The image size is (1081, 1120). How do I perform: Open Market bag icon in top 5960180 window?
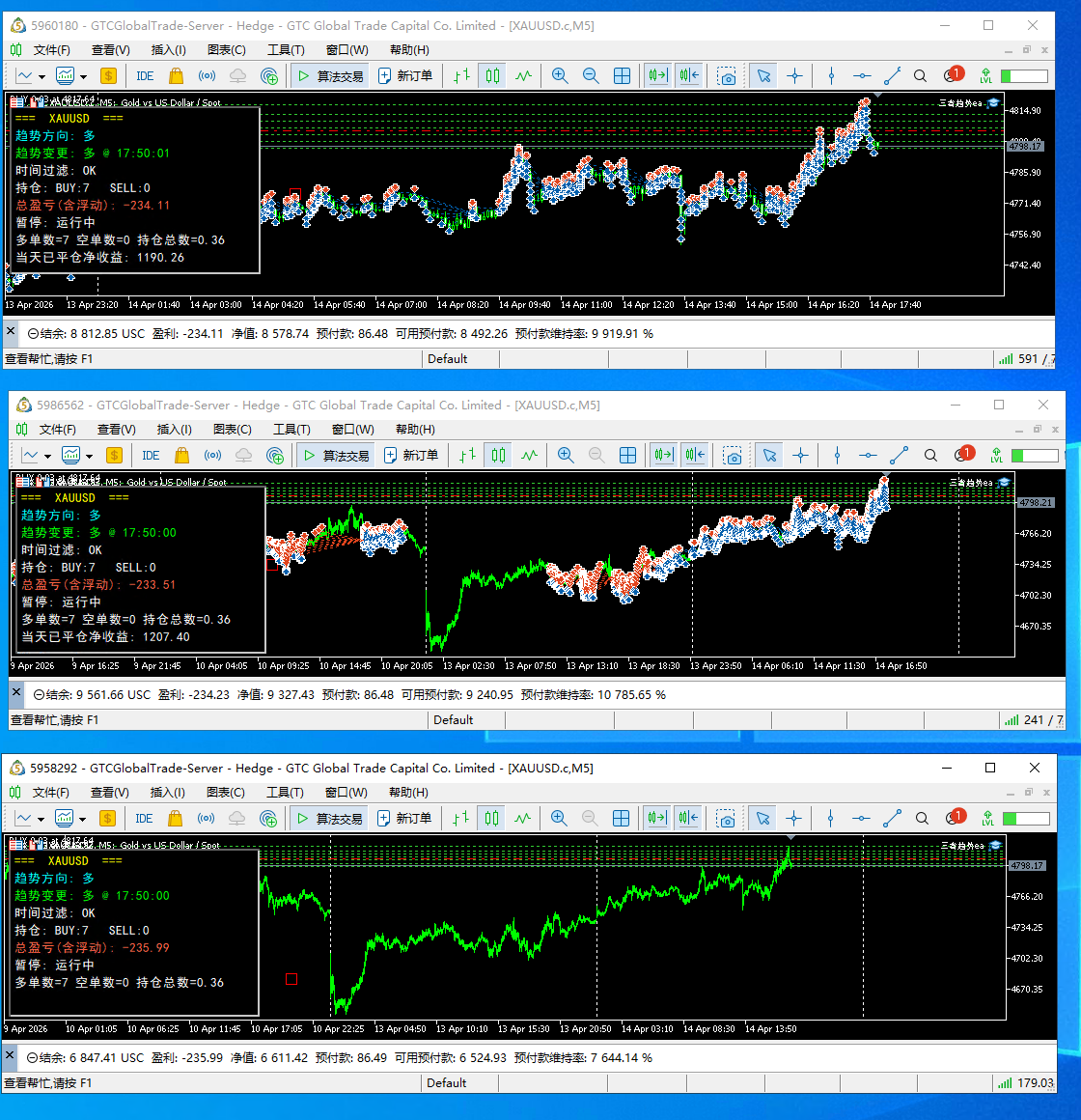point(177,75)
